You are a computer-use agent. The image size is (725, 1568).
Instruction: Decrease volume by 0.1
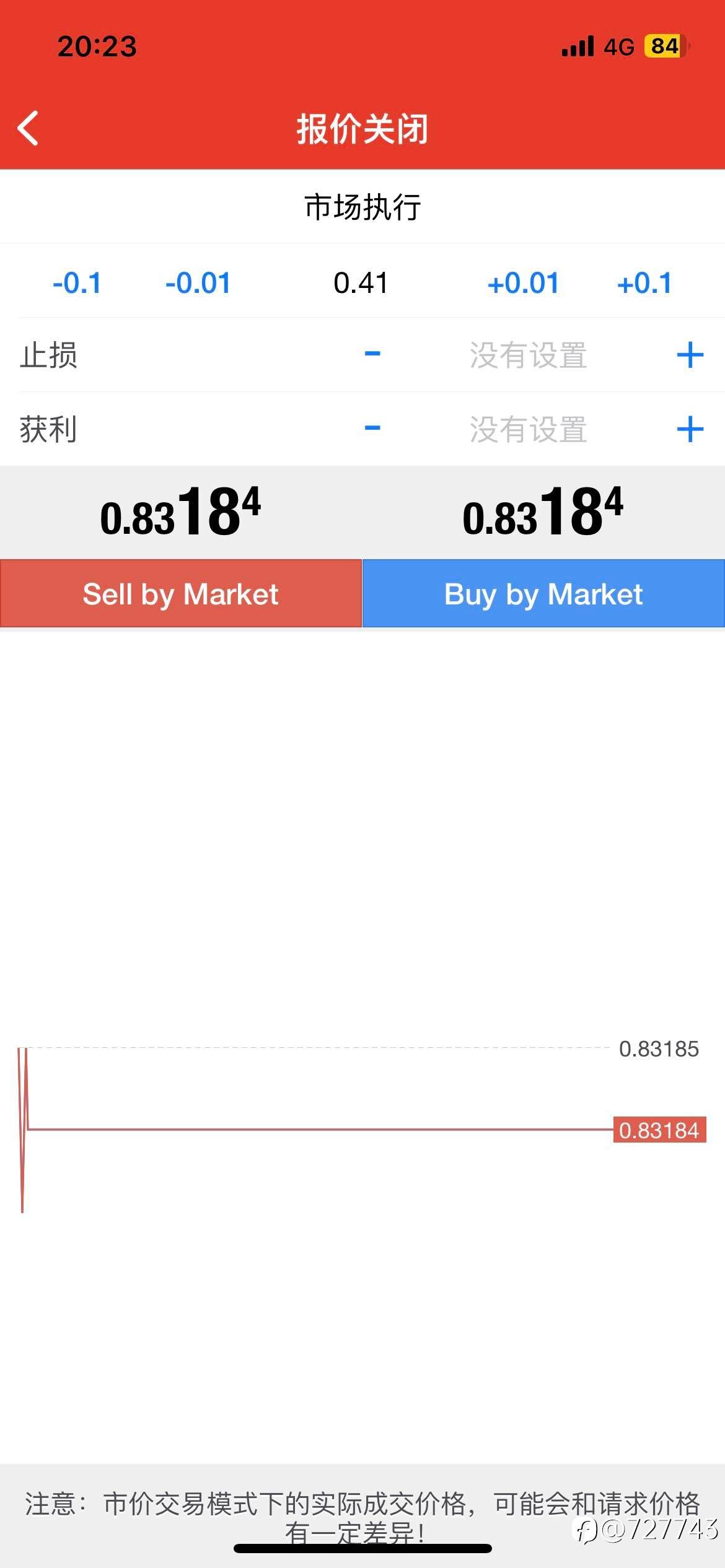[77, 284]
